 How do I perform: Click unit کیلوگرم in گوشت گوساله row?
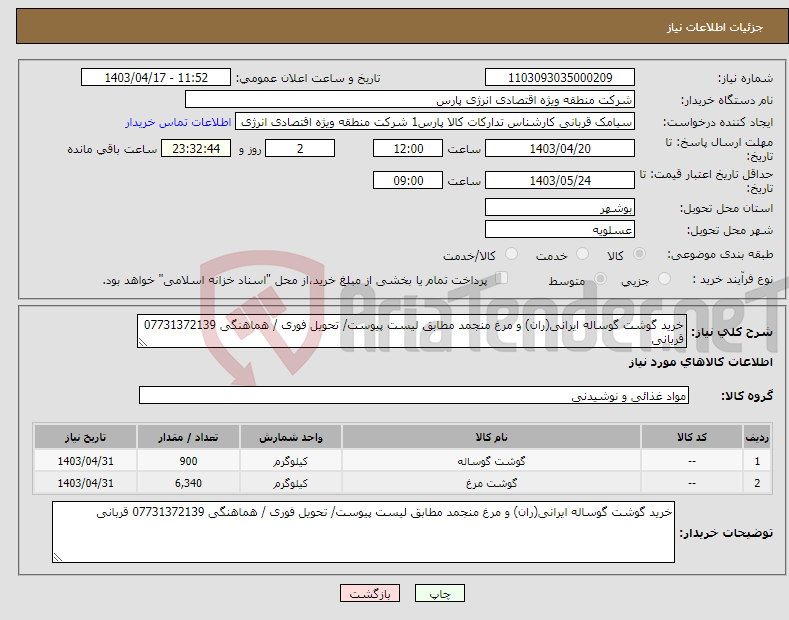click(291, 461)
